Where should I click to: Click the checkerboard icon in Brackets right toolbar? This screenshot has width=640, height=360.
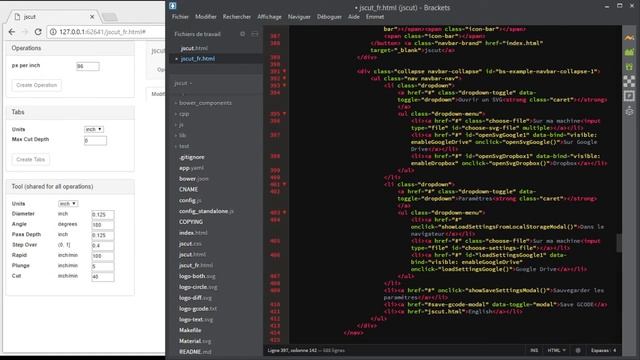point(629,81)
